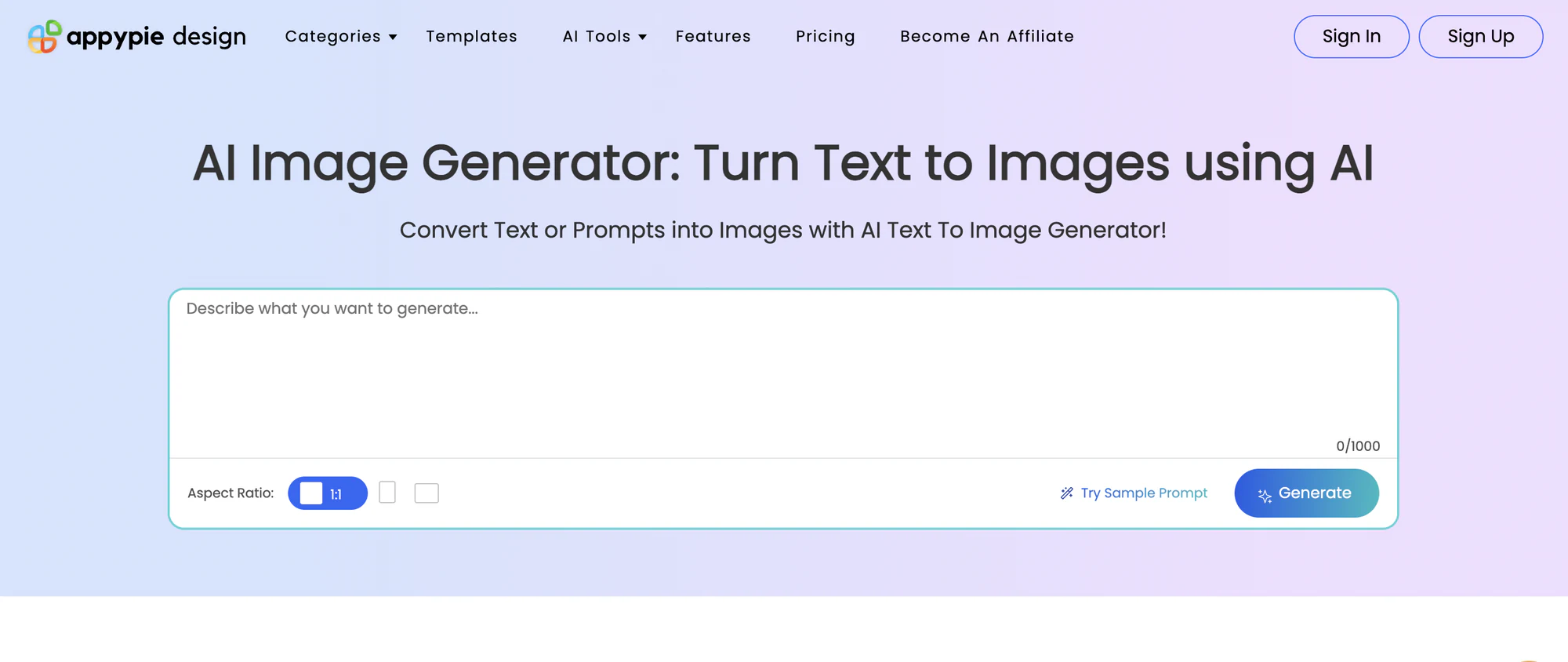This screenshot has height=662, width=1568.
Task: Click the magic wand icon beside Try Sample Prompt
Action: (1066, 493)
